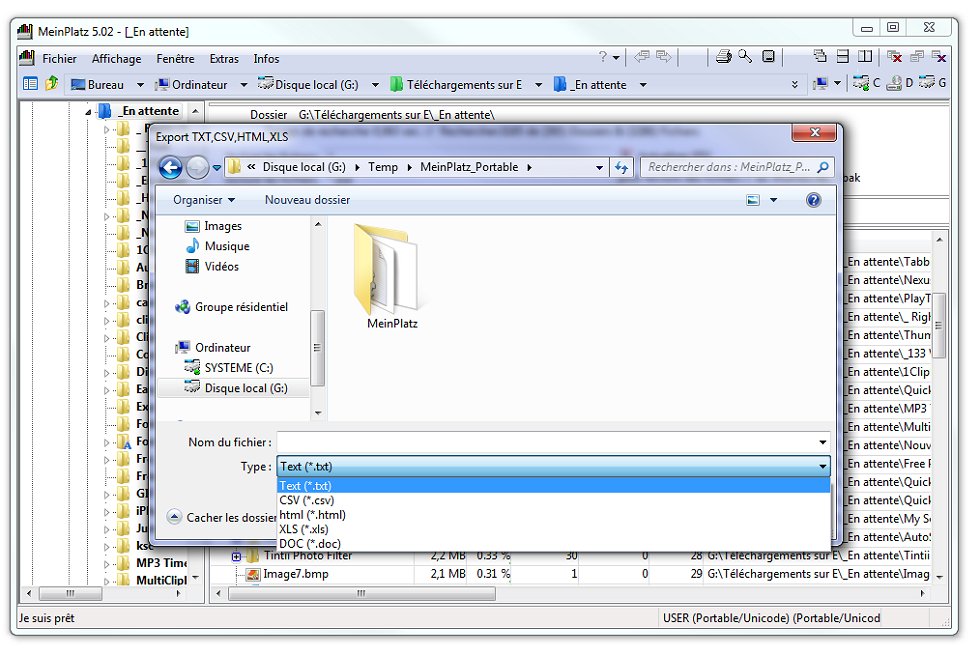Expand Ordinateur breadcrumb dropdown arrow

(244, 84)
